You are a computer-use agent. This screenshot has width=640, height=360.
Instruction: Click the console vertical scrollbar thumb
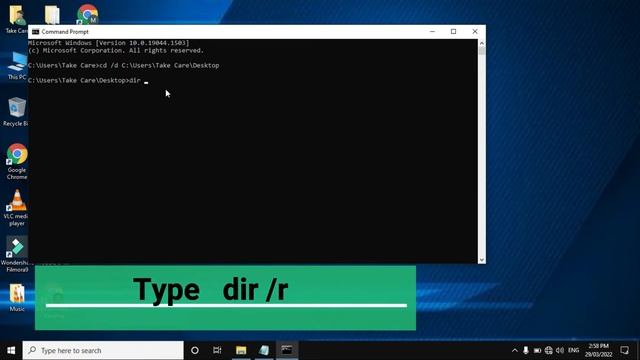point(482,51)
